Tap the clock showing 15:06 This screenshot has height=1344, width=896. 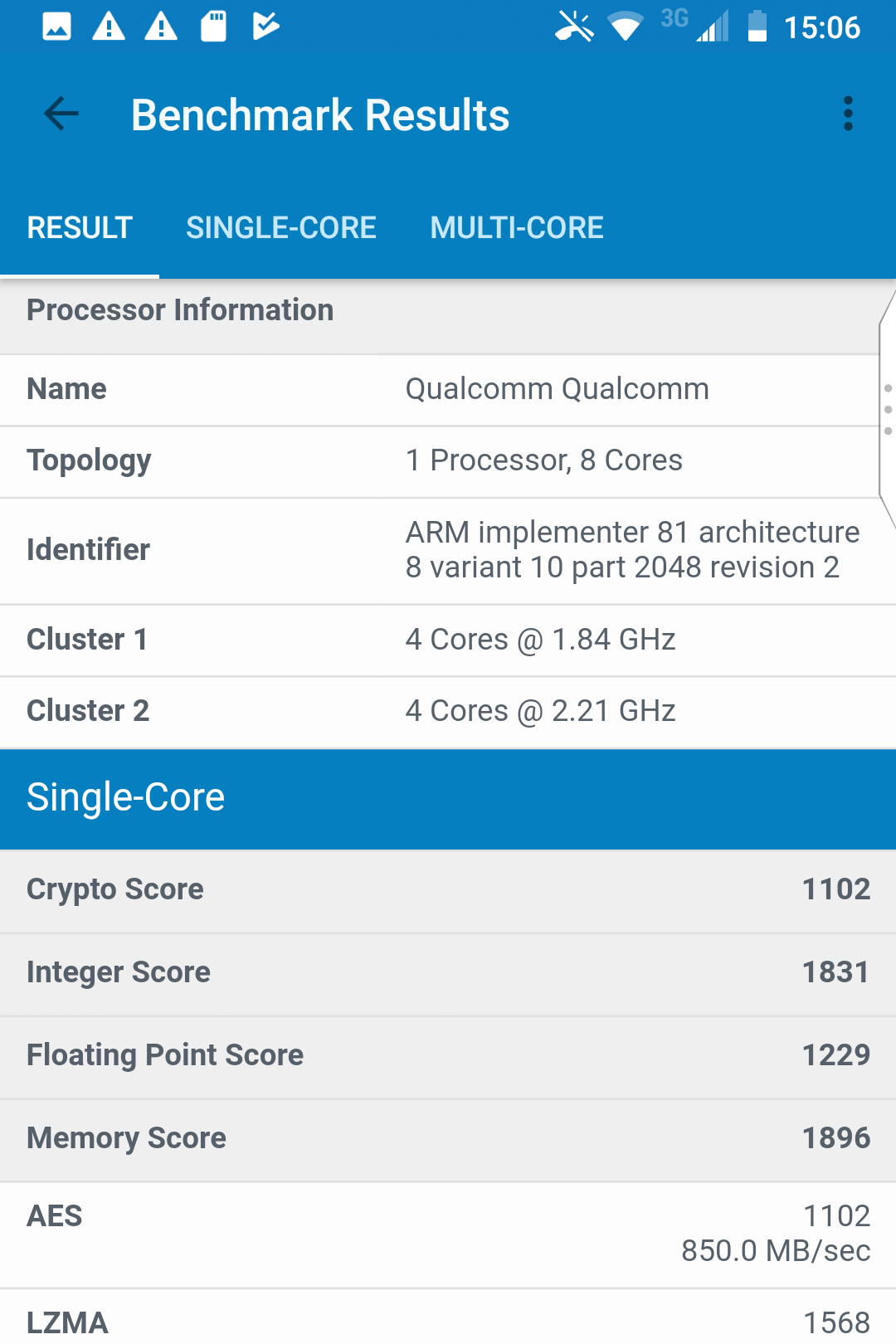pos(821,28)
